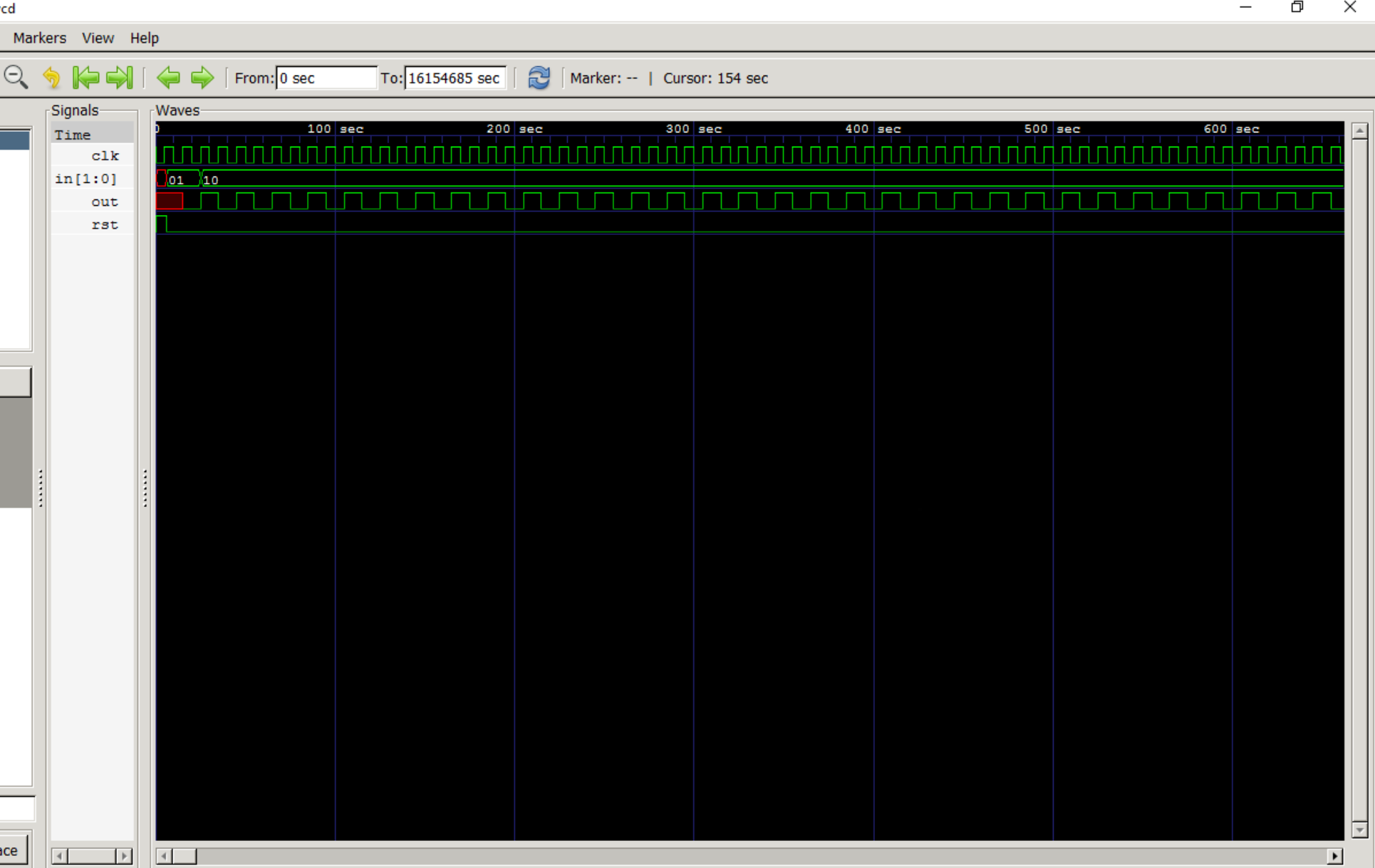Click the 300 sec mark on time ruler
Viewport: 1375px width, 868px height.
tap(693, 129)
